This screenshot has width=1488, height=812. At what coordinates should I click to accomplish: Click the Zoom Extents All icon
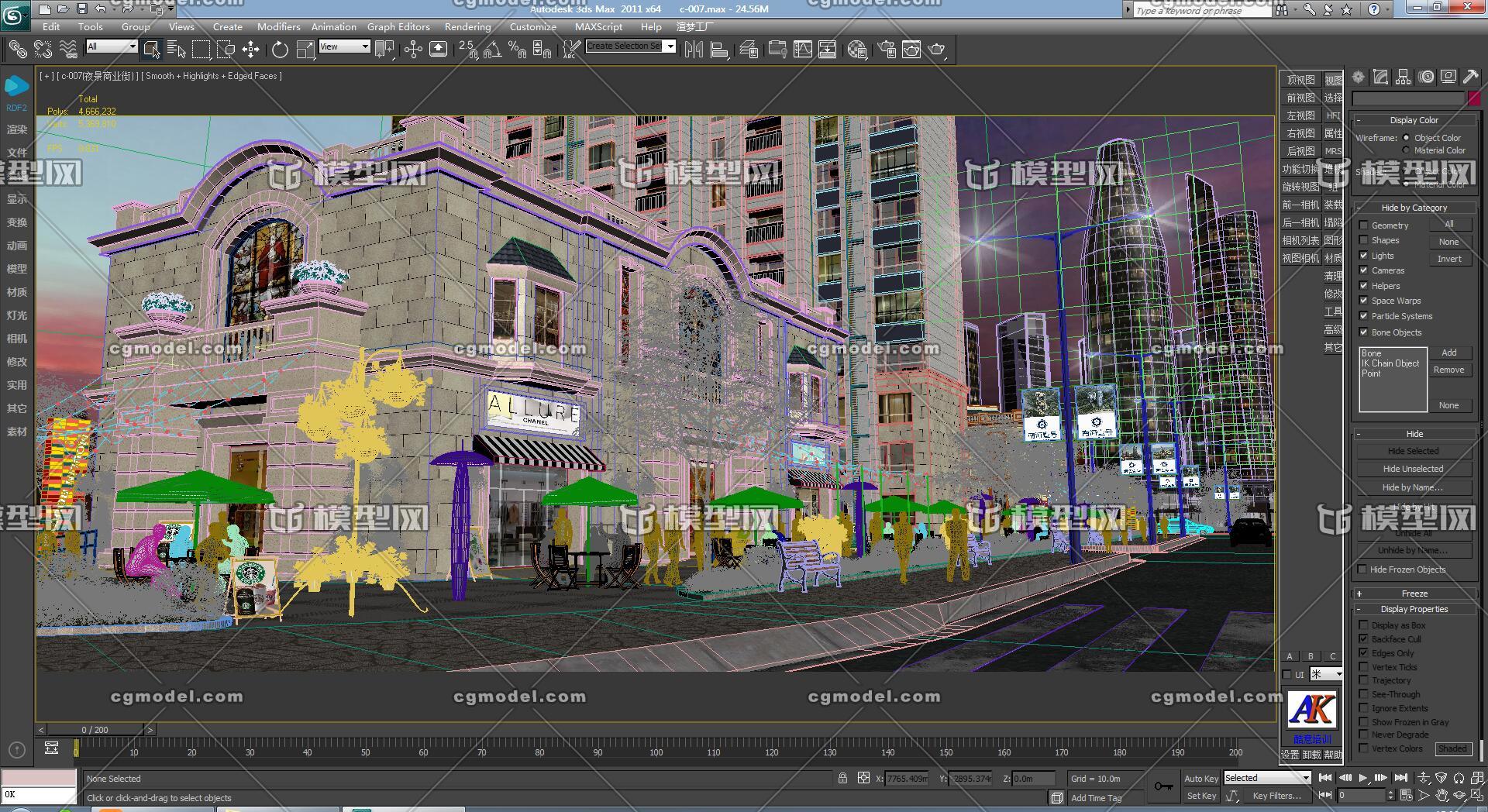[x=1476, y=778]
